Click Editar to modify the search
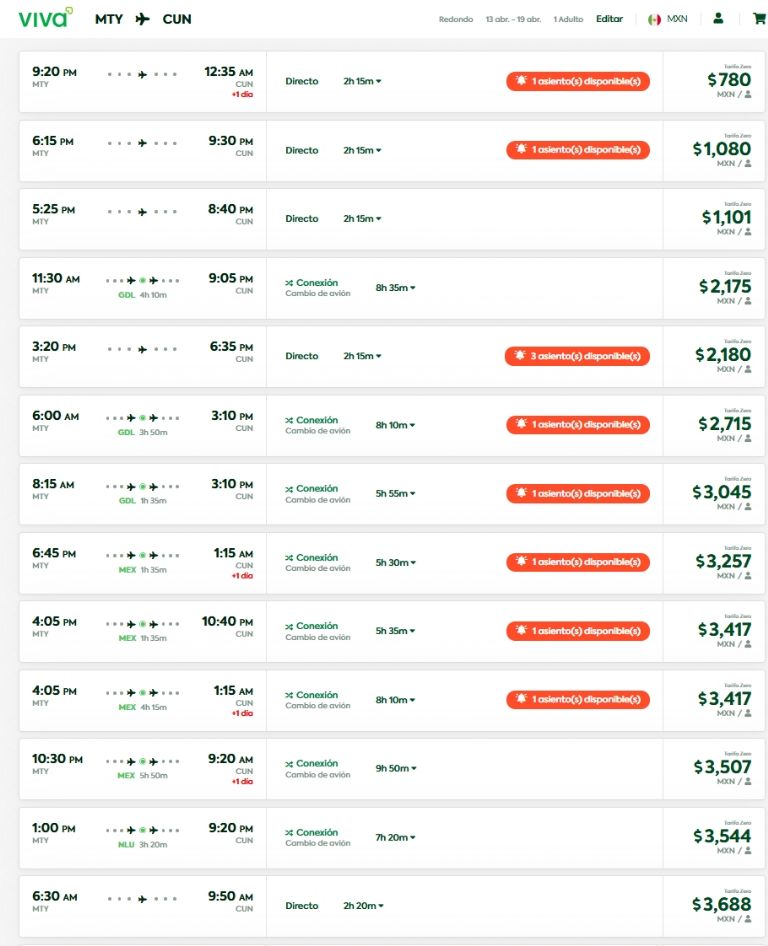Image resolution: width=768 pixels, height=946 pixels. (609, 19)
